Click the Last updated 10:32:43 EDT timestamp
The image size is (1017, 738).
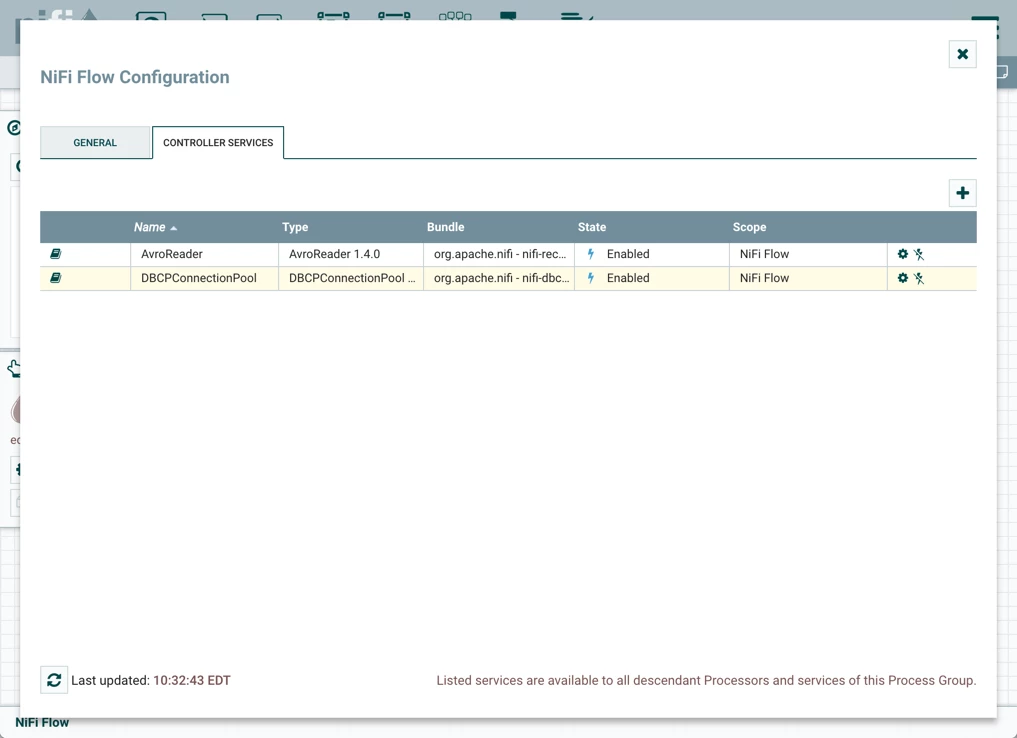click(191, 680)
